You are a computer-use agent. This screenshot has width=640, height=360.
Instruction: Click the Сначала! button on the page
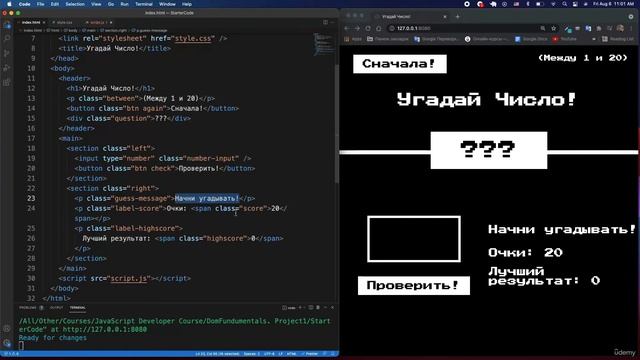(x=400, y=64)
